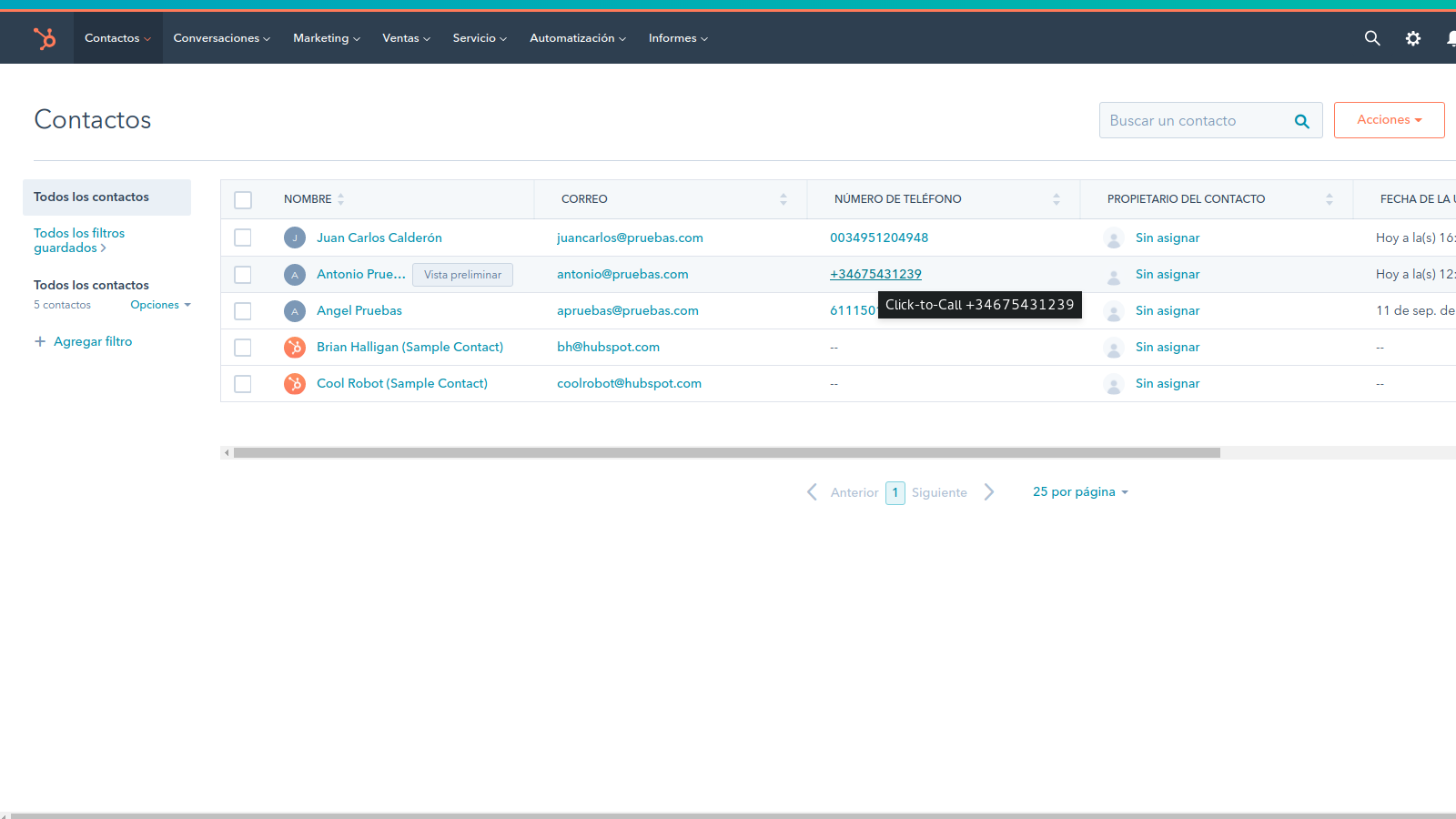
Task: Click the next page arrow icon
Action: pos(989,492)
